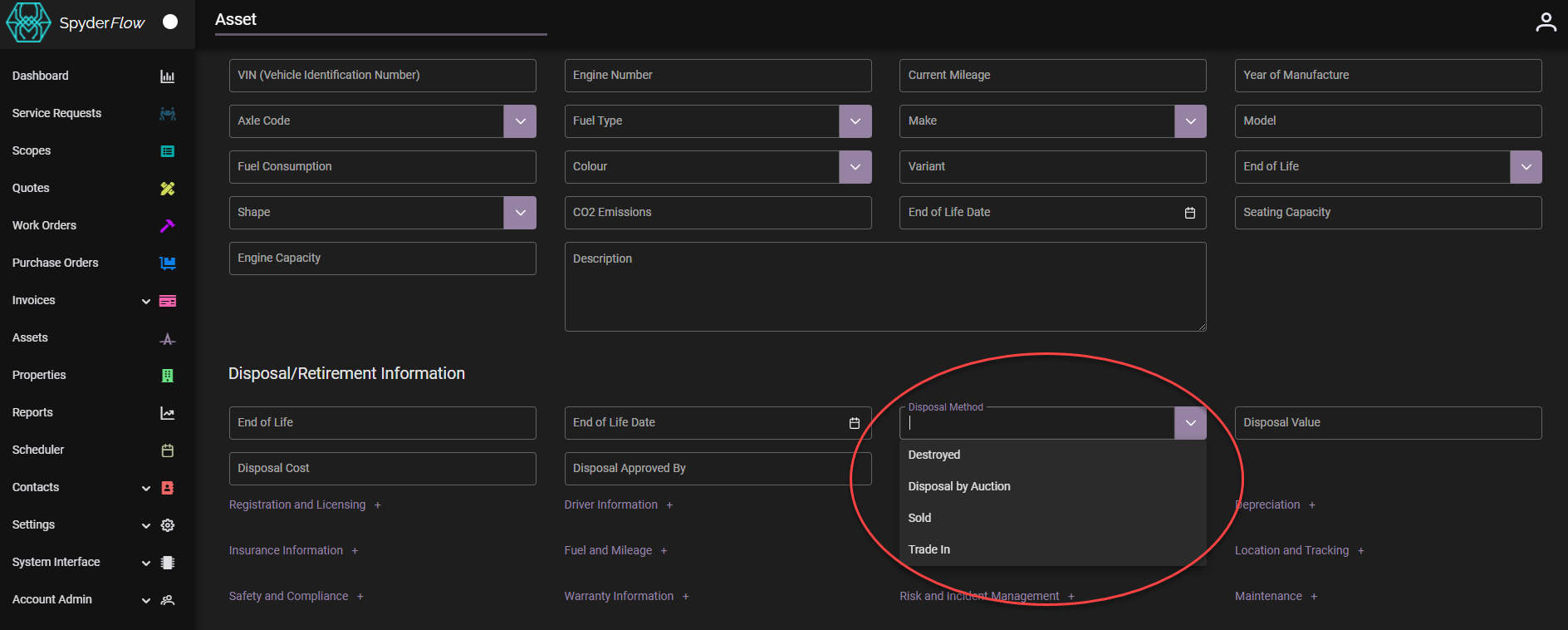Click the Dashboard chart icon in sidebar
This screenshot has height=630, width=1568.
167,76
